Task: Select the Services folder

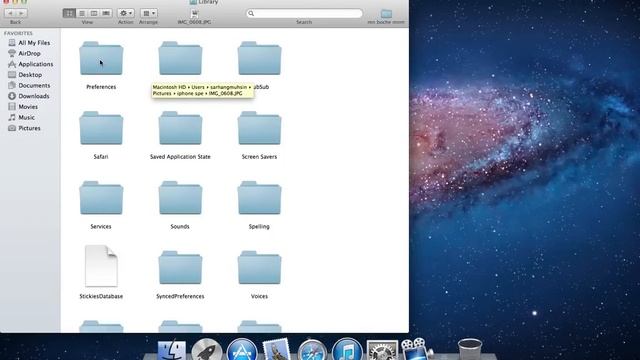Action: [x=101, y=198]
